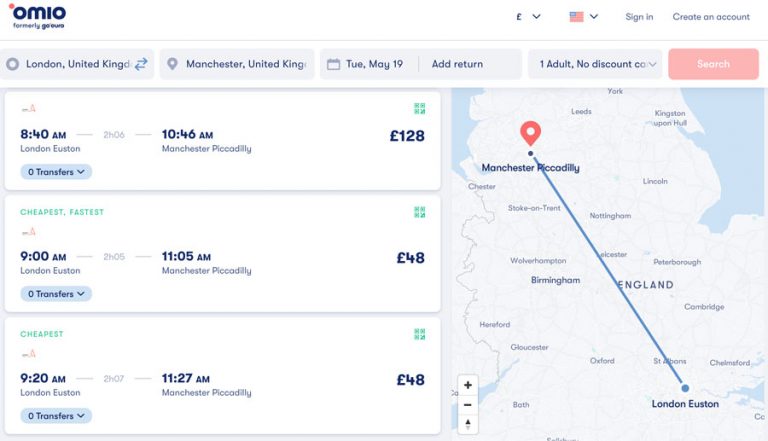Click the Sign in link
768x441 pixels.
639,17
